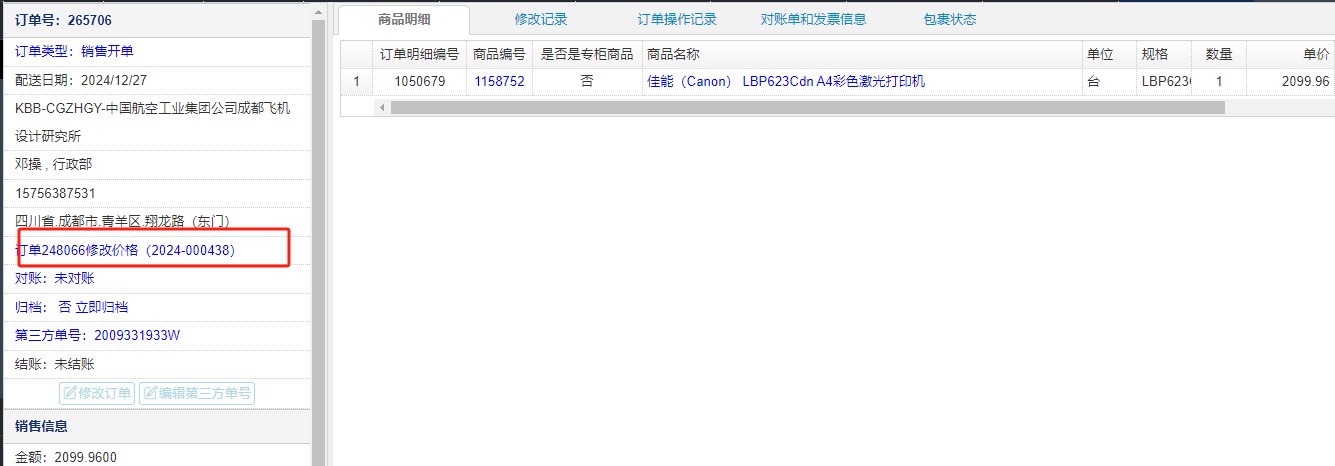The width and height of the screenshot is (1335, 466).
Task: Click the 立即归档 link
Action: point(102,307)
